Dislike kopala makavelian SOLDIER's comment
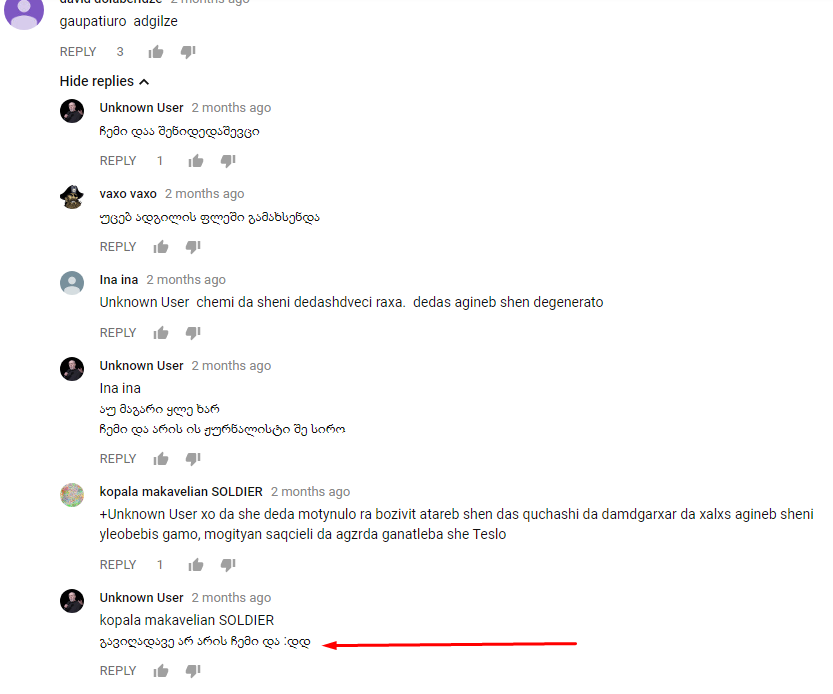Screen dimensions: 833x694 coord(228,564)
